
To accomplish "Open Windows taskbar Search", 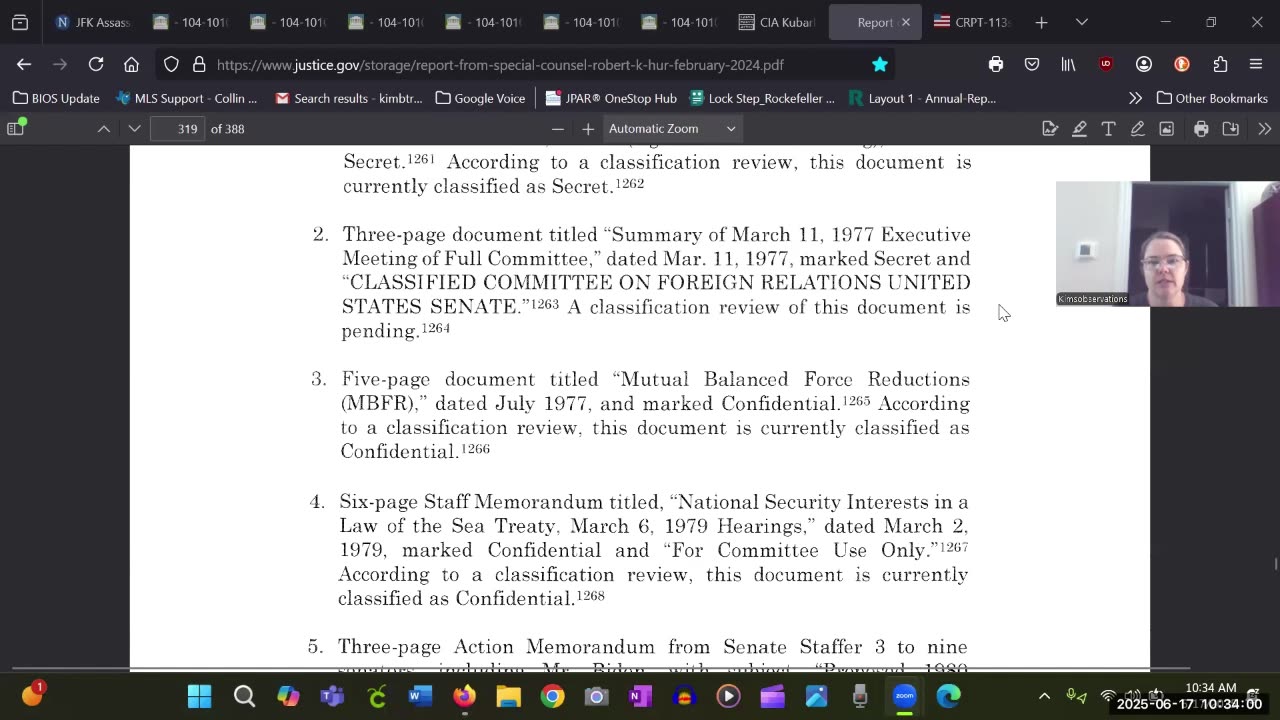I will tap(244, 696).
